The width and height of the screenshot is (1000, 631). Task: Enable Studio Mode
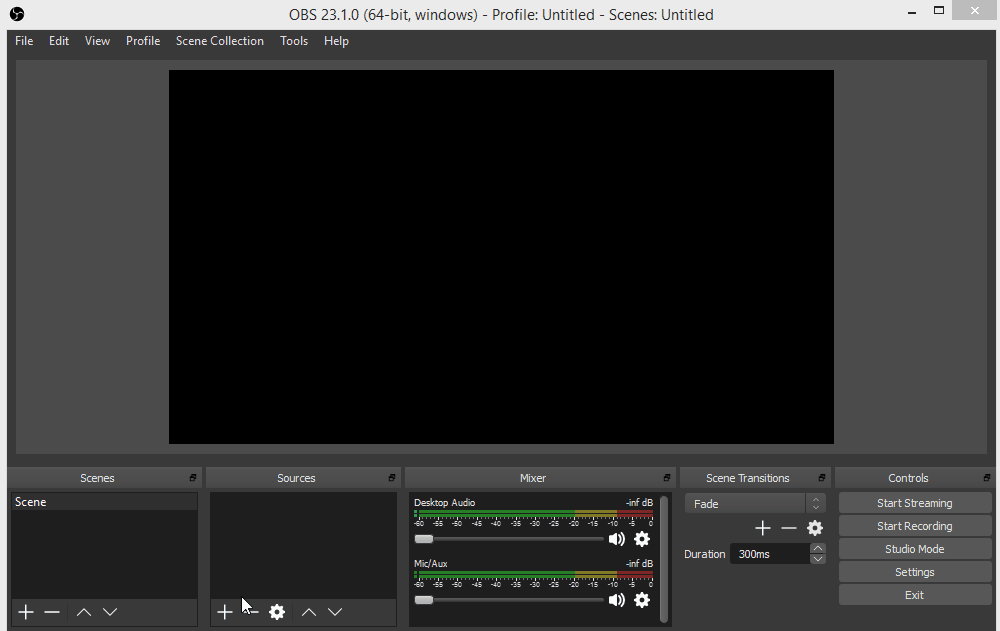[x=915, y=549]
